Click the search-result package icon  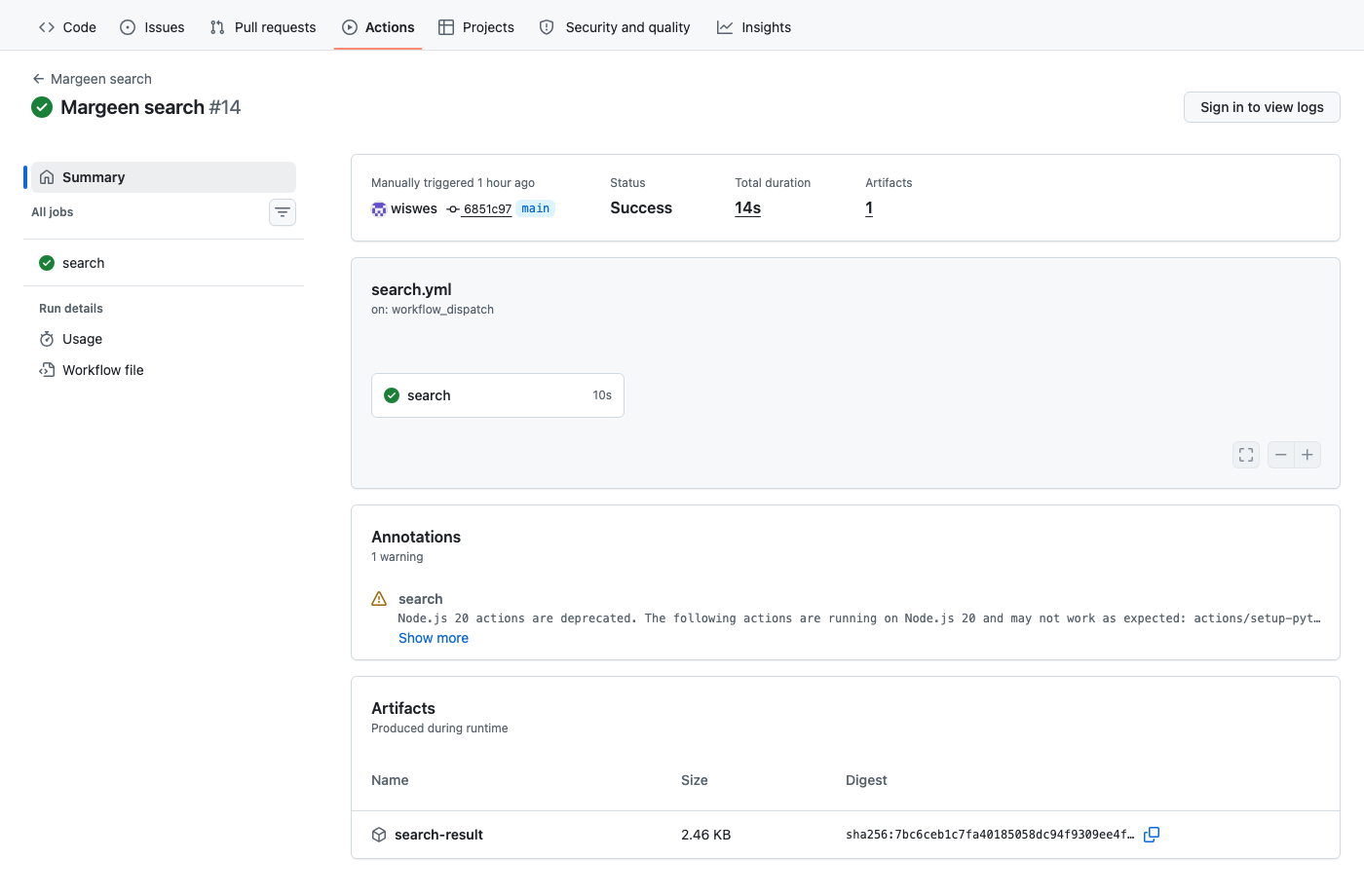pos(379,835)
